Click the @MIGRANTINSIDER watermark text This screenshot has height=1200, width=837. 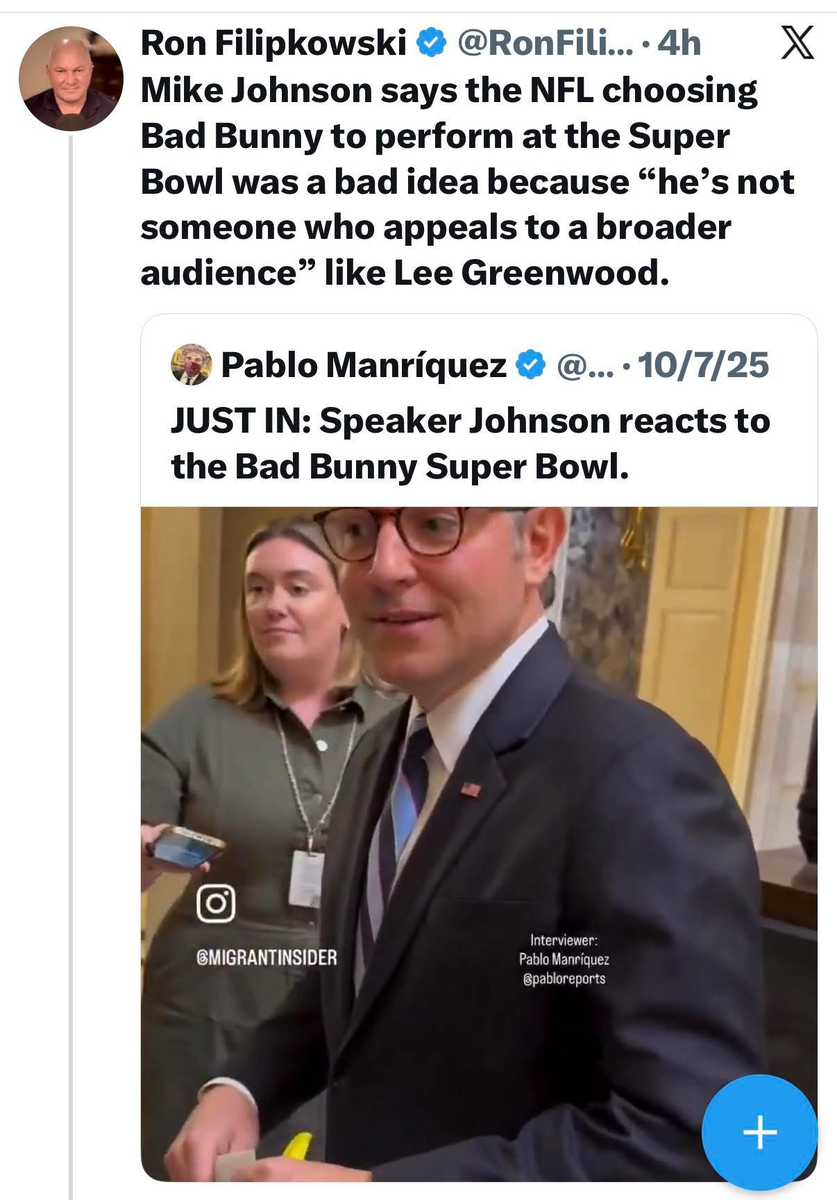click(267, 957)
